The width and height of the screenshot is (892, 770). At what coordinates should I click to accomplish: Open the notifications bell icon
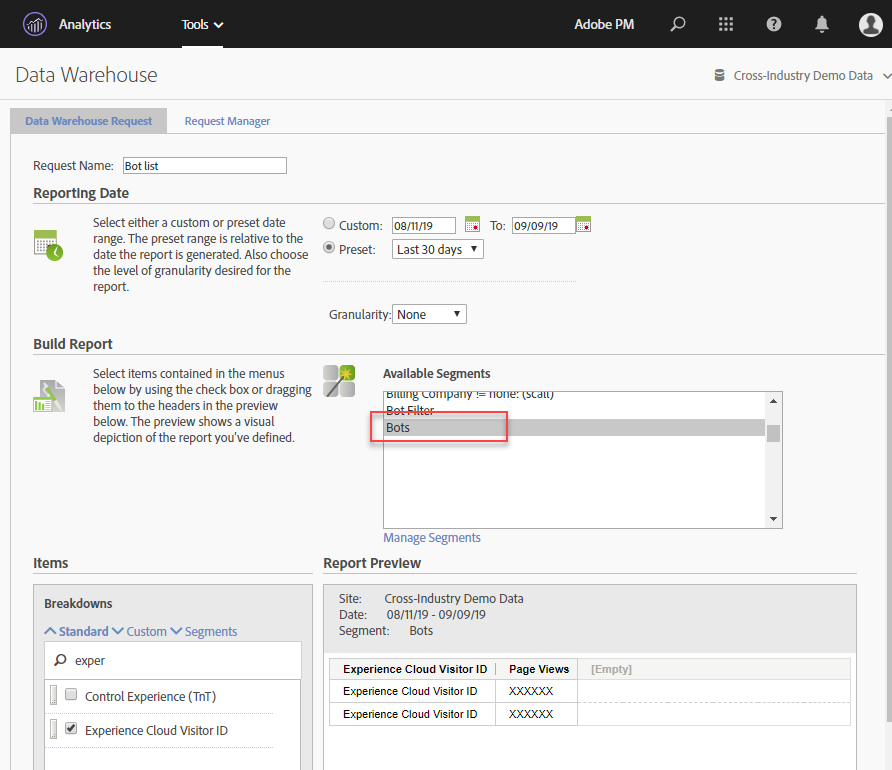click(x=822, y=24)
